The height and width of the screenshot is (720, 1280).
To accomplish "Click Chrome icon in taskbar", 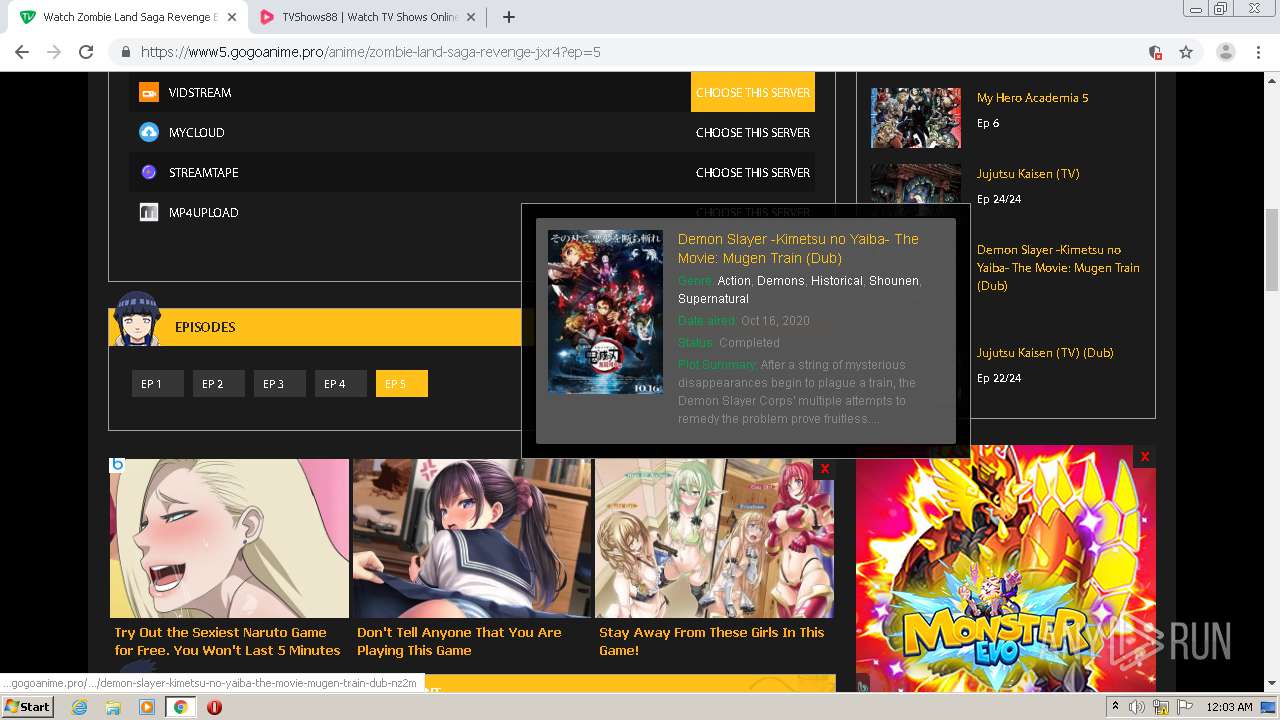I will tap(180, 707).
